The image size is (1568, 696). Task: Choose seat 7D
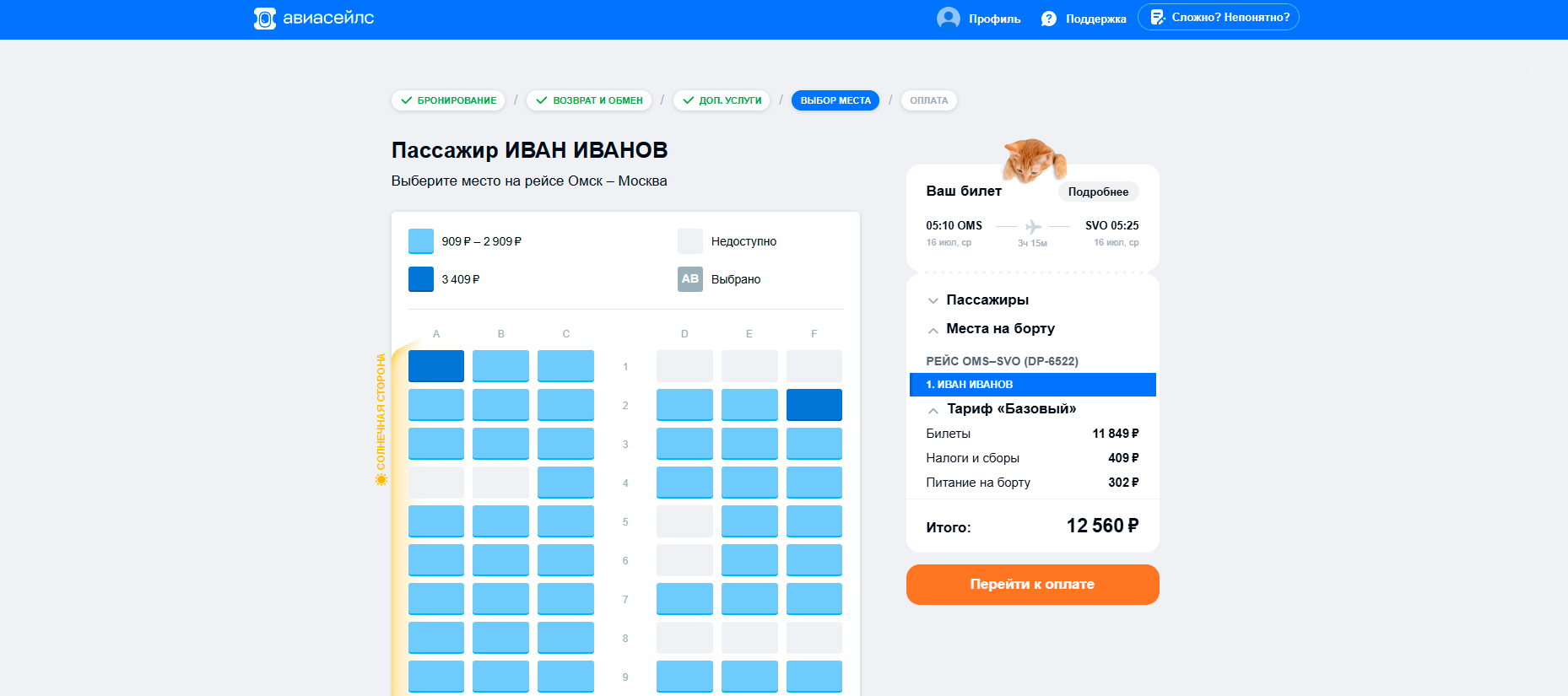[x=684, y=599]
